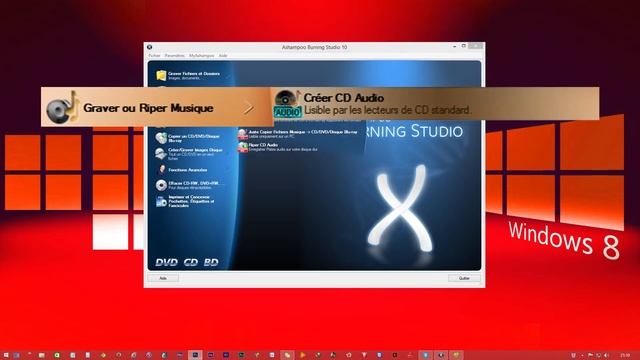
Task: Click the Quitter button
Action: pos(464,278)
